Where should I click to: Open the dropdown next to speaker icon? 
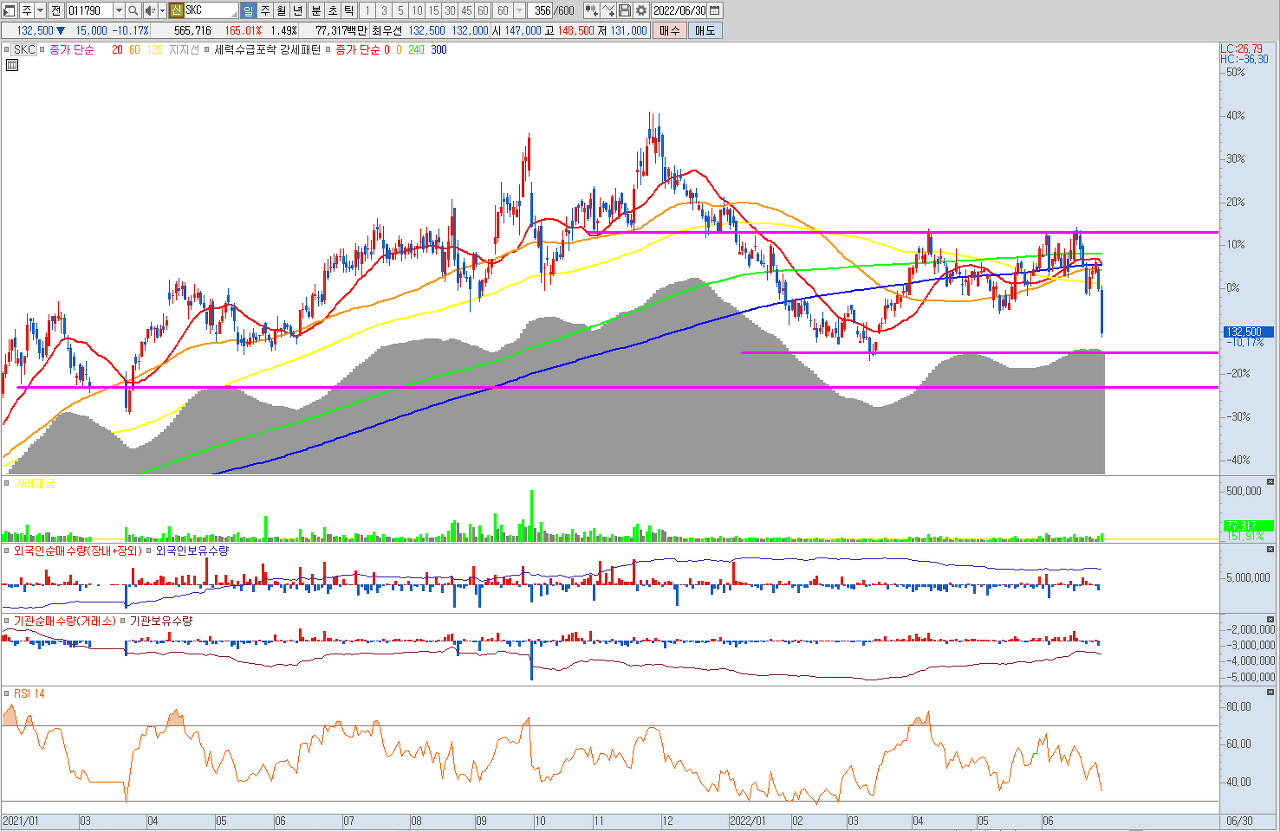point(162,11)
